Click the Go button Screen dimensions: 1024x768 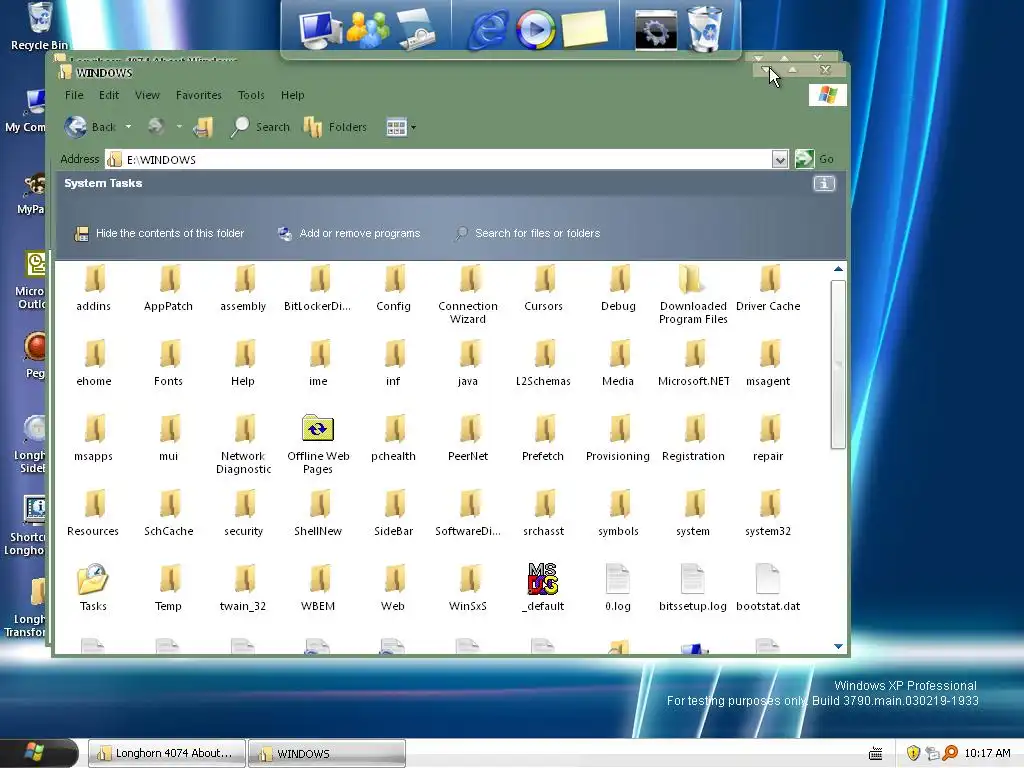click(x=814, y=159)
